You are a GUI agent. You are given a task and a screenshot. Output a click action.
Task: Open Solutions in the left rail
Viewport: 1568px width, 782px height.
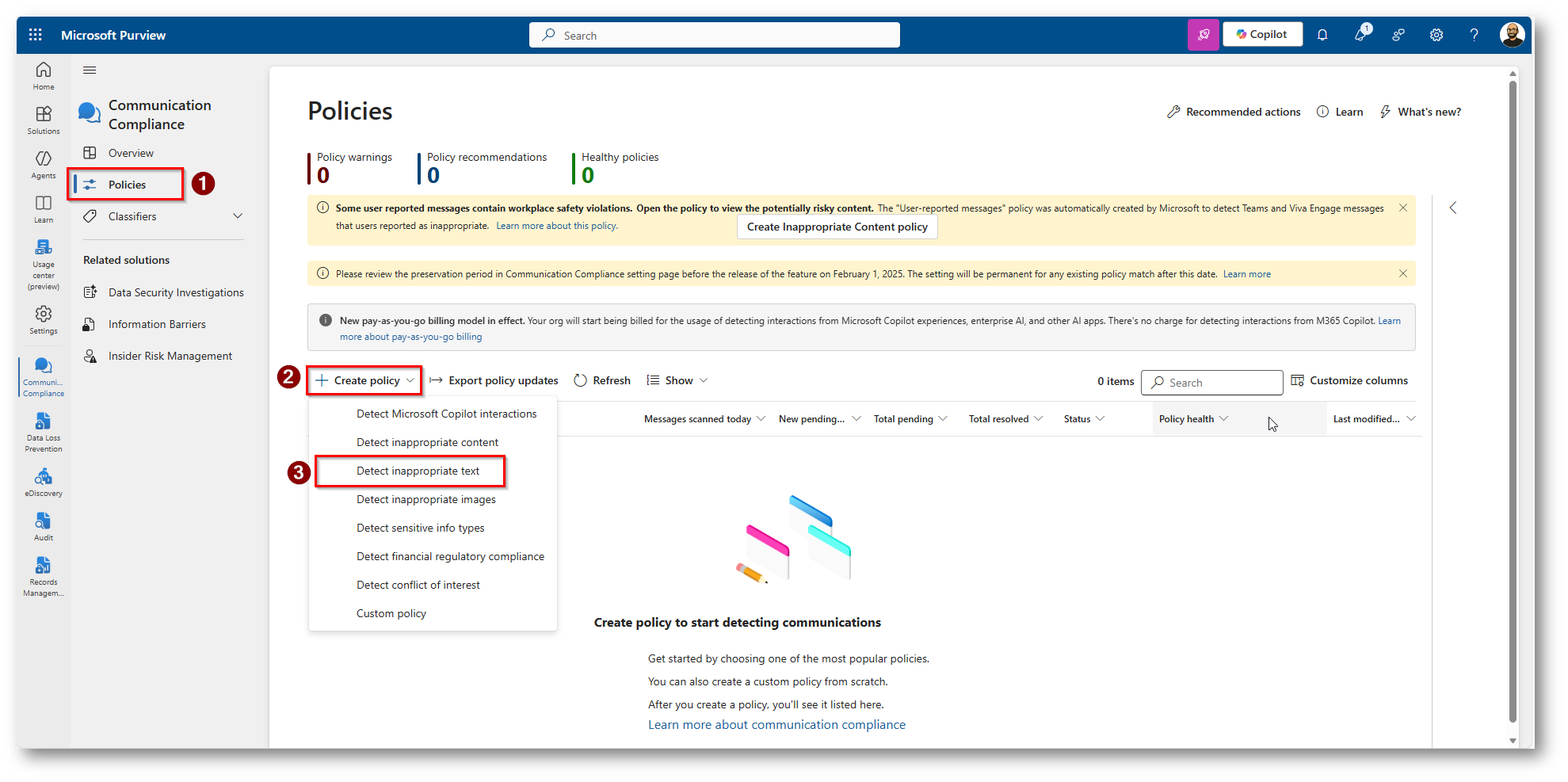tap(44, 120)
